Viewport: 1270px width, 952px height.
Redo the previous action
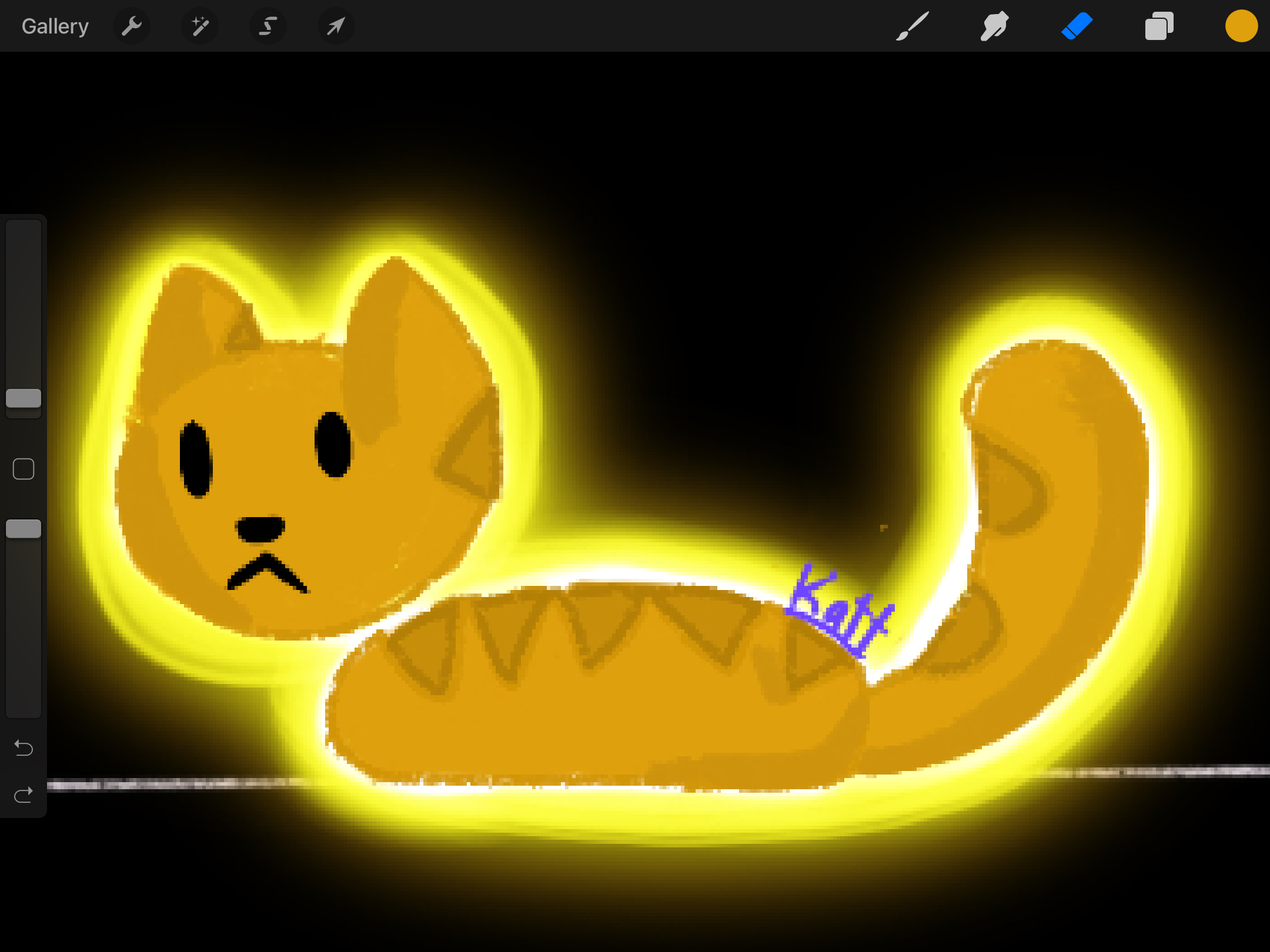click(24, 795)
